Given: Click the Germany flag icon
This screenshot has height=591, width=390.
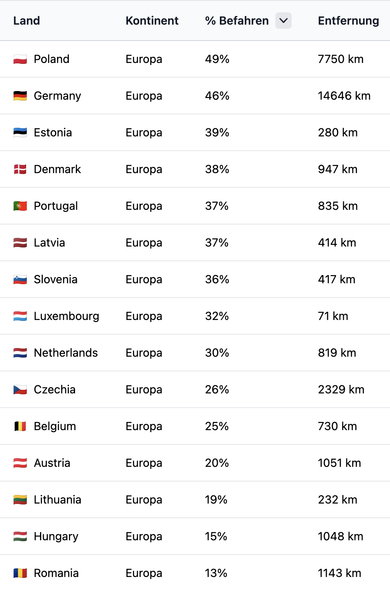Looking at the screenshot, I should (x=20, y=96).
